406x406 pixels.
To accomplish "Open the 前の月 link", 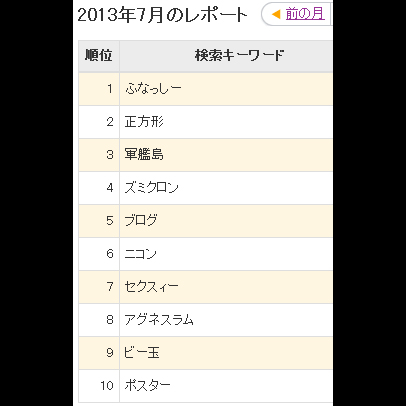I will [305, 14].
